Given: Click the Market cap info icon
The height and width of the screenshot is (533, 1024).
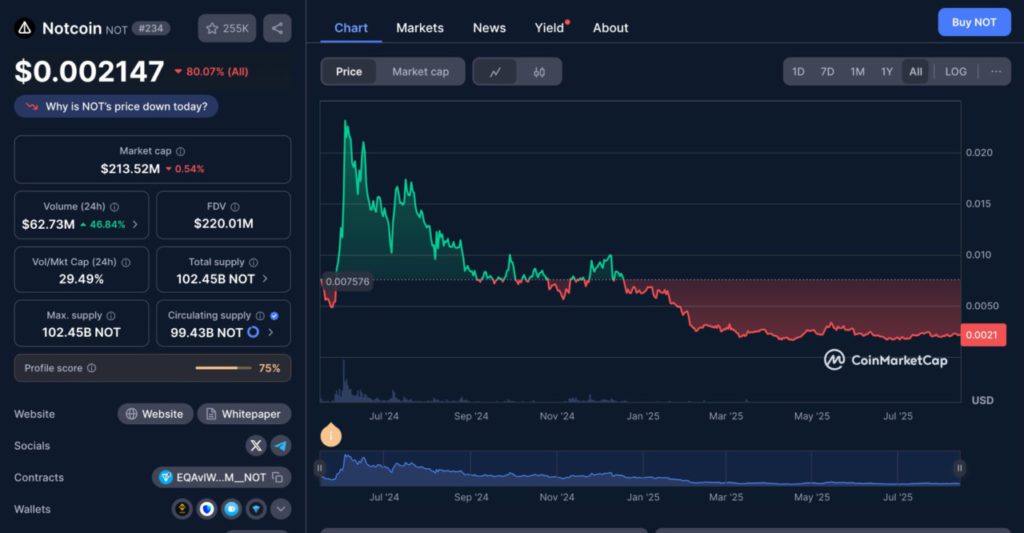Looking at the screenshot, I should point(180,151).
